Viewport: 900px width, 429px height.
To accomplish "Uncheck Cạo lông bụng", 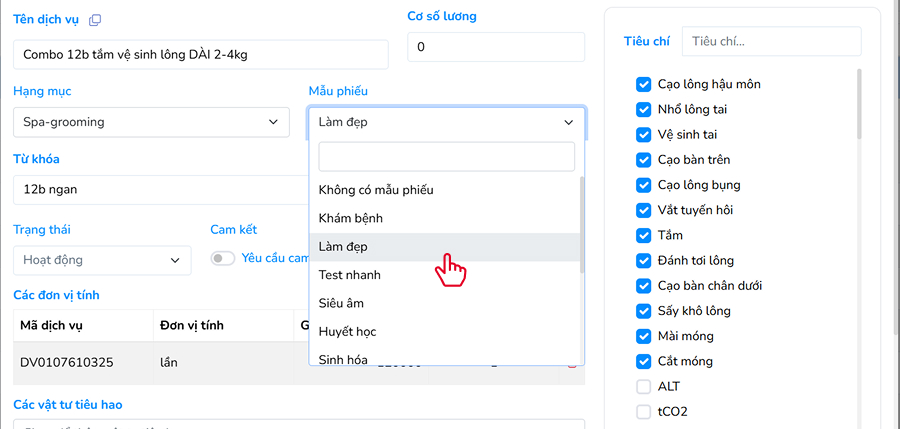I will click(x=643, y=185).
